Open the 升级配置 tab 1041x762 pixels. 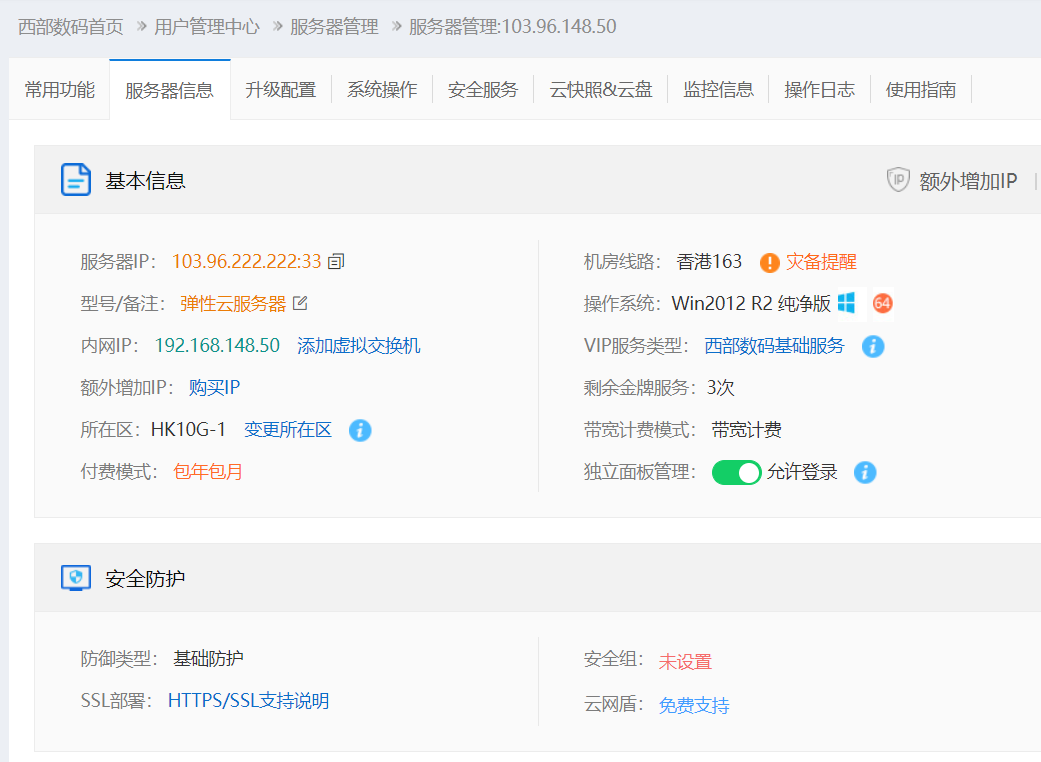pyautogui.click(x=280, y=90)
